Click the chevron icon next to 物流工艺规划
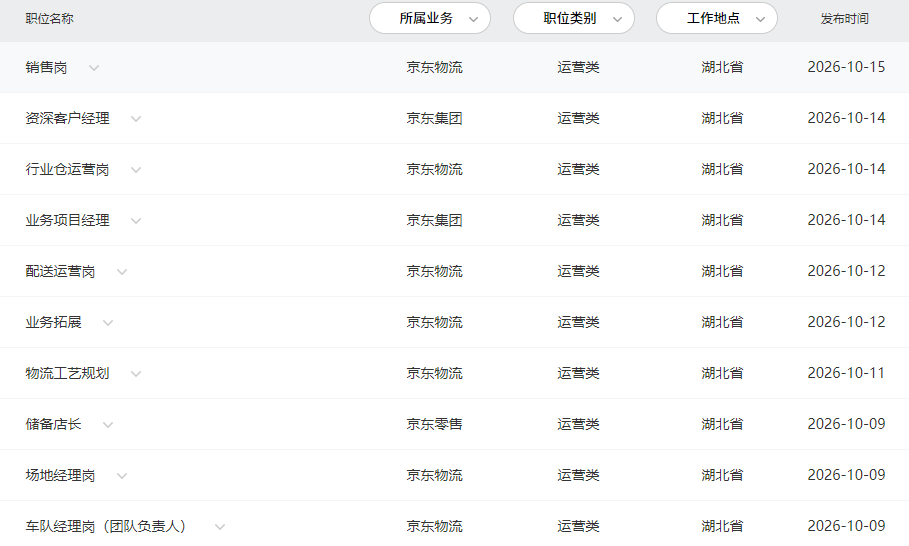The width and height of the screenshot is (909, 546). (x=136, y=374)
